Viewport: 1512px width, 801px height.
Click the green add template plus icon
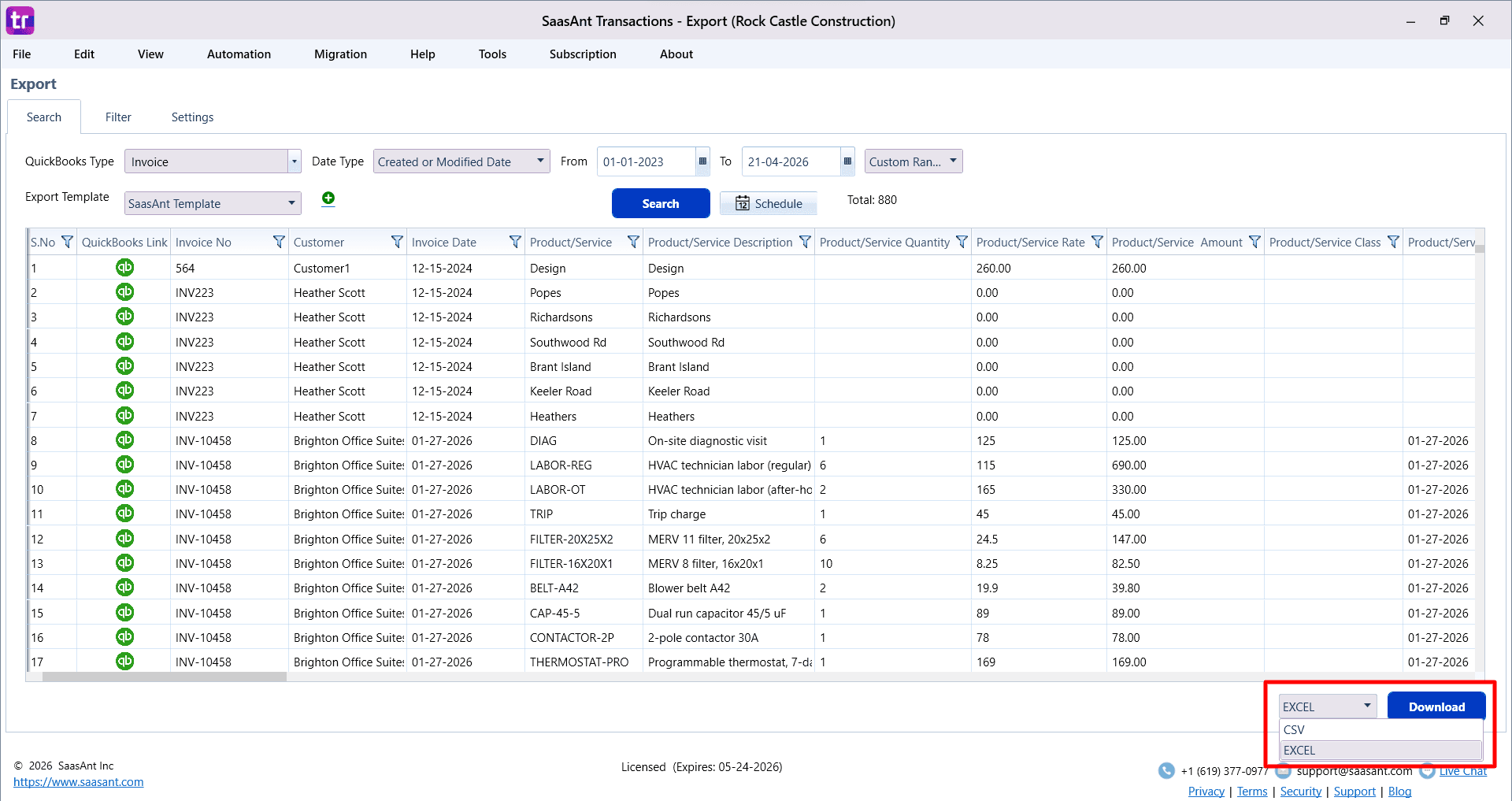tap(328, 198)
